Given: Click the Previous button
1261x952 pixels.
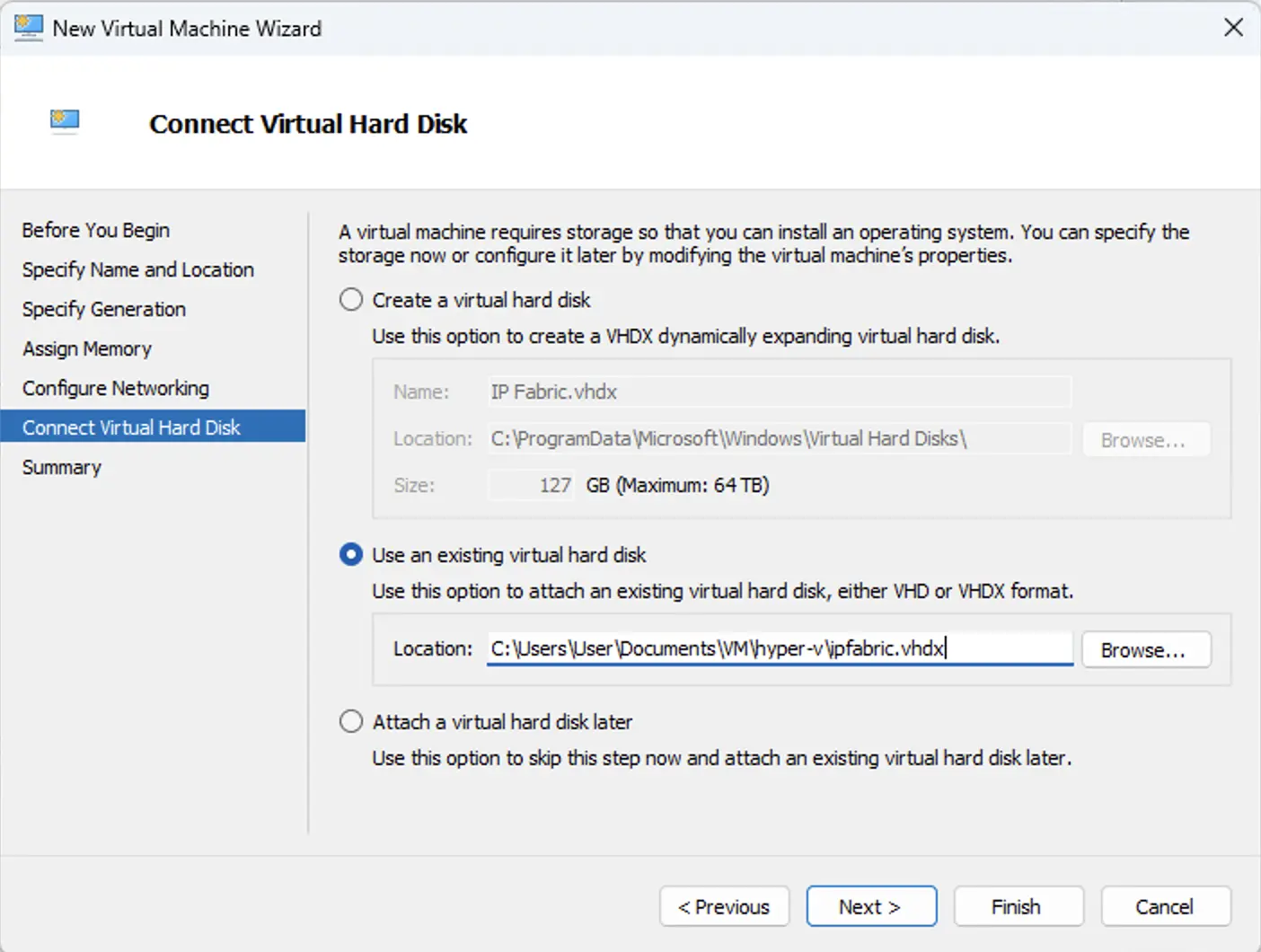Looking at the screenshot, I should point(724,906).
